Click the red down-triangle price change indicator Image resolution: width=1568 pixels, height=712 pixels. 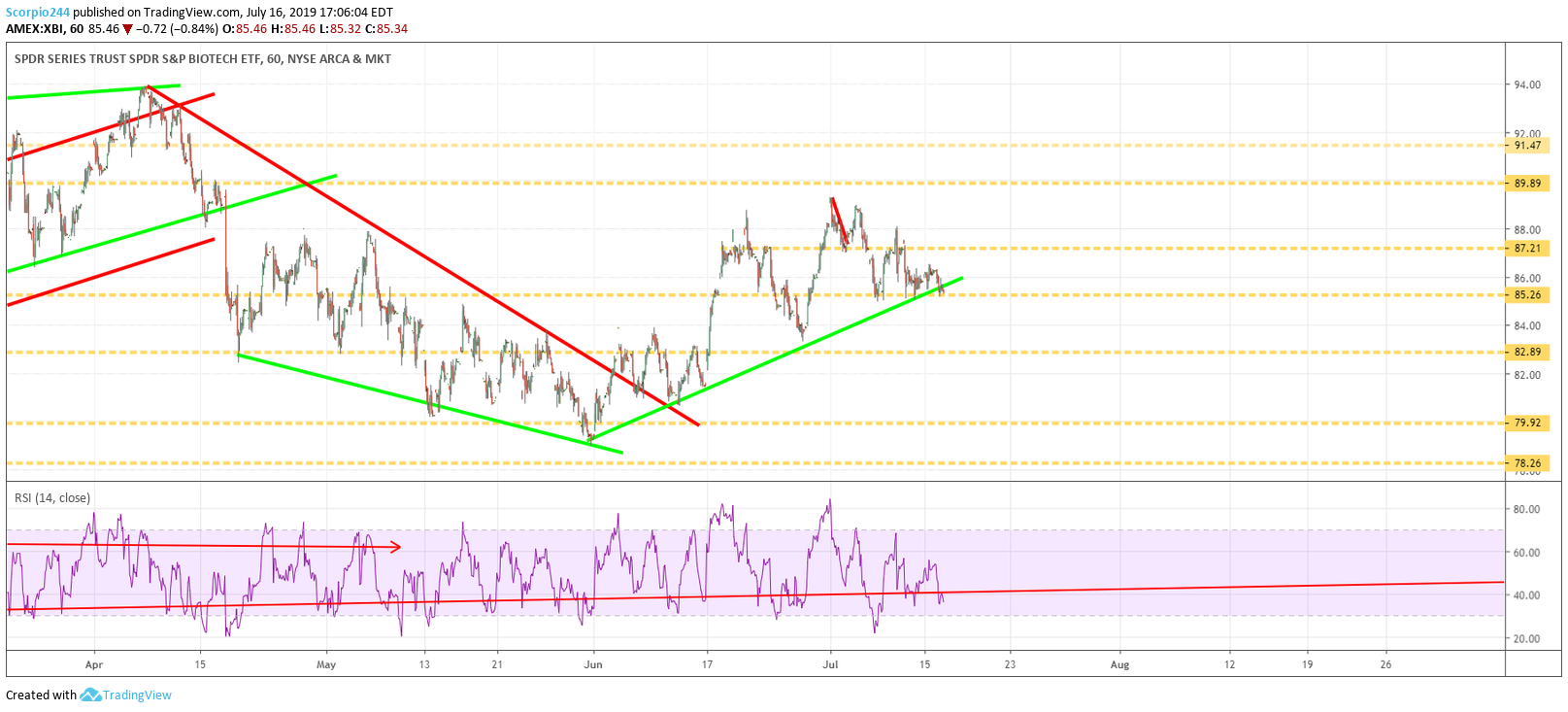coord(127,29)
